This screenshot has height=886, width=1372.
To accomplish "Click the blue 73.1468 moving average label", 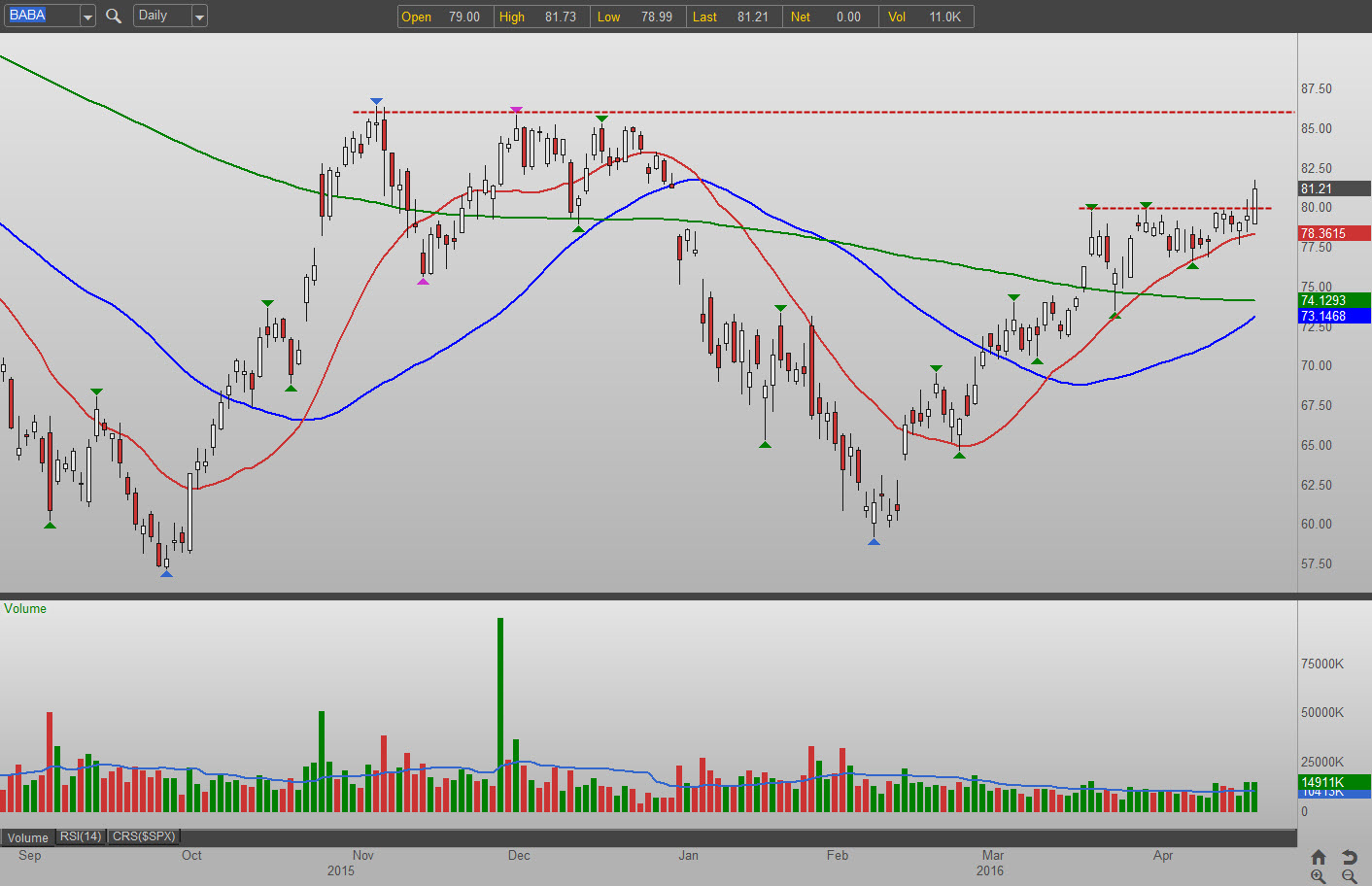I will click(x=1333, y=316).
